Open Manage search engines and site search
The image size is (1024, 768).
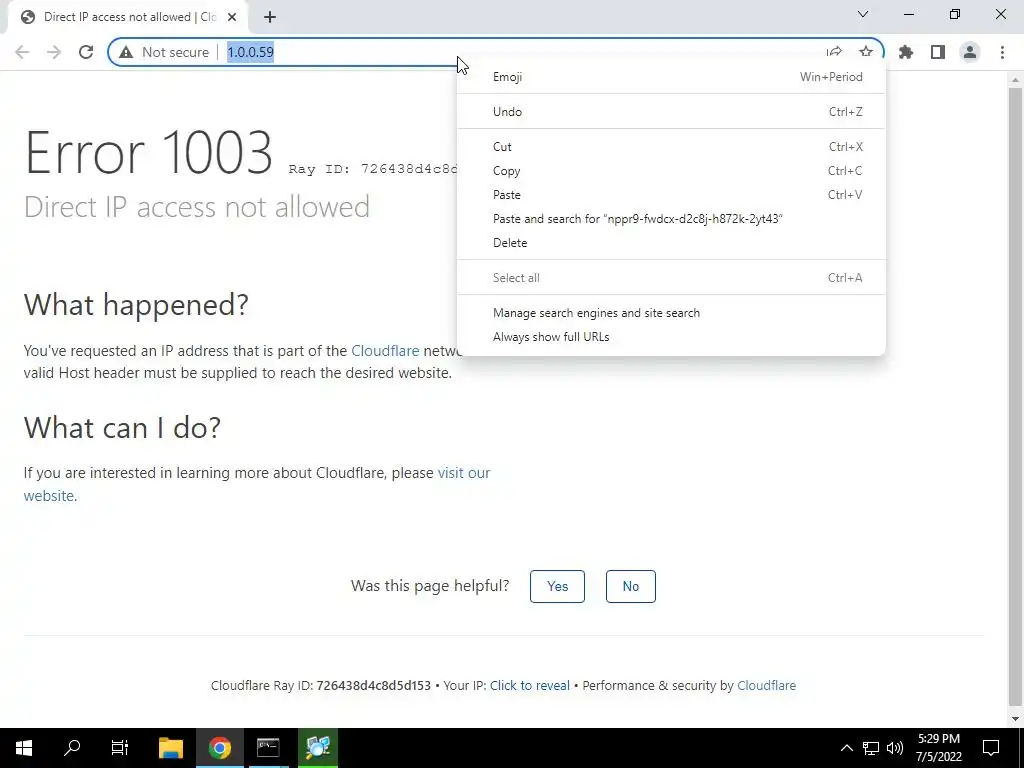[671, 313]
